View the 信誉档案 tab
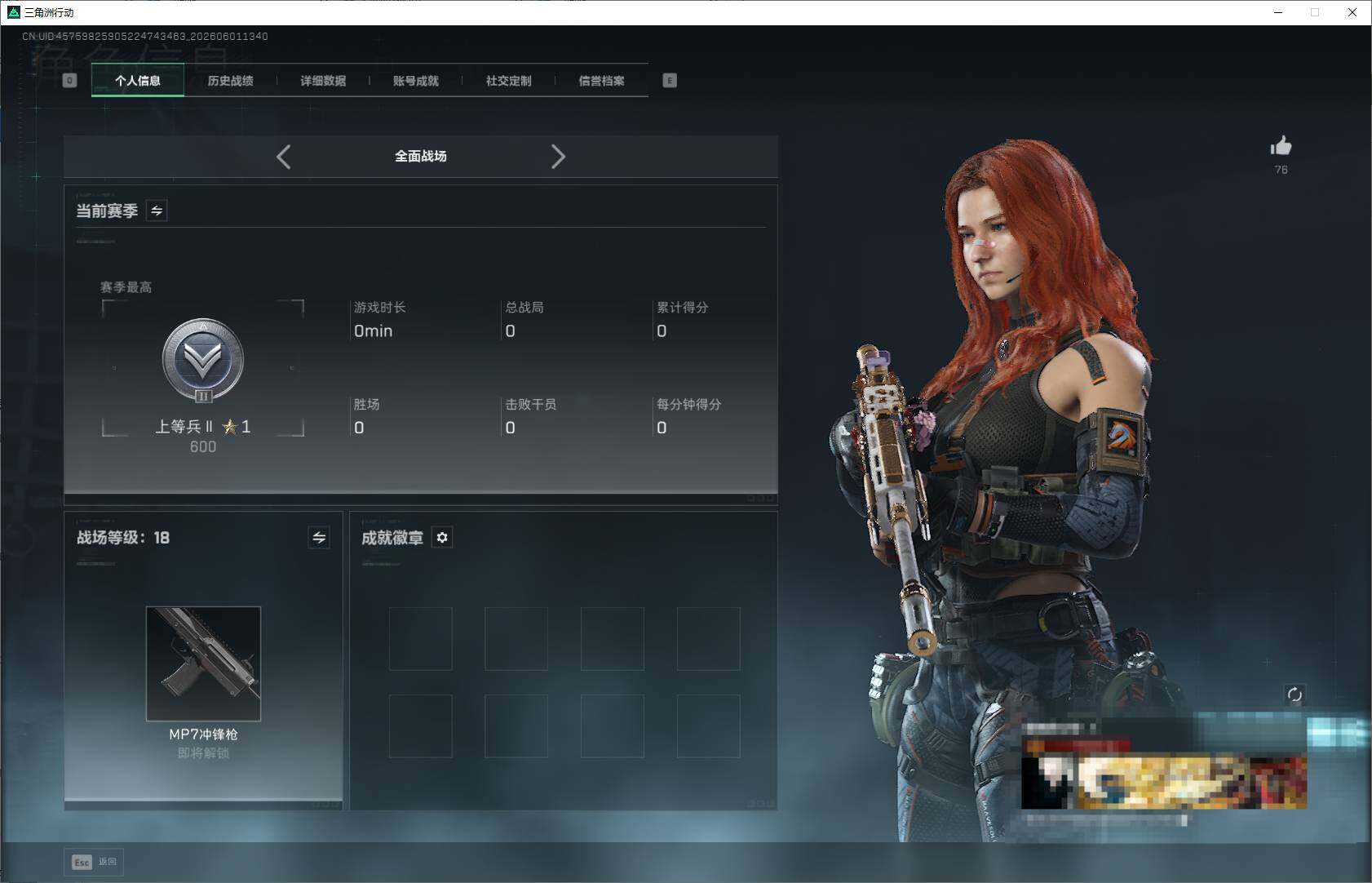Viewport: 1372px width, 883px height. [602, 80]
